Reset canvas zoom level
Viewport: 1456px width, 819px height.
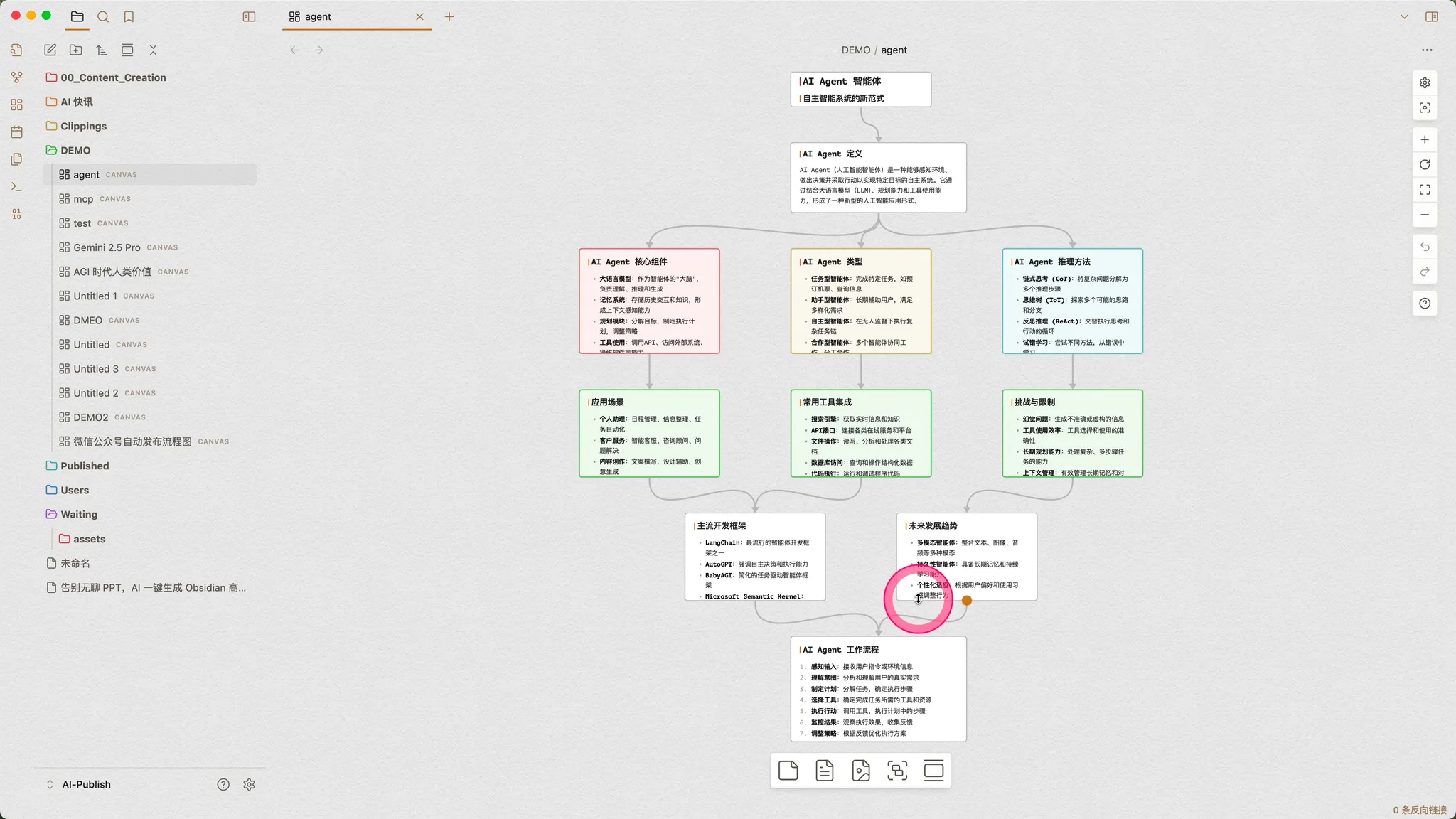coord(1425,165)
